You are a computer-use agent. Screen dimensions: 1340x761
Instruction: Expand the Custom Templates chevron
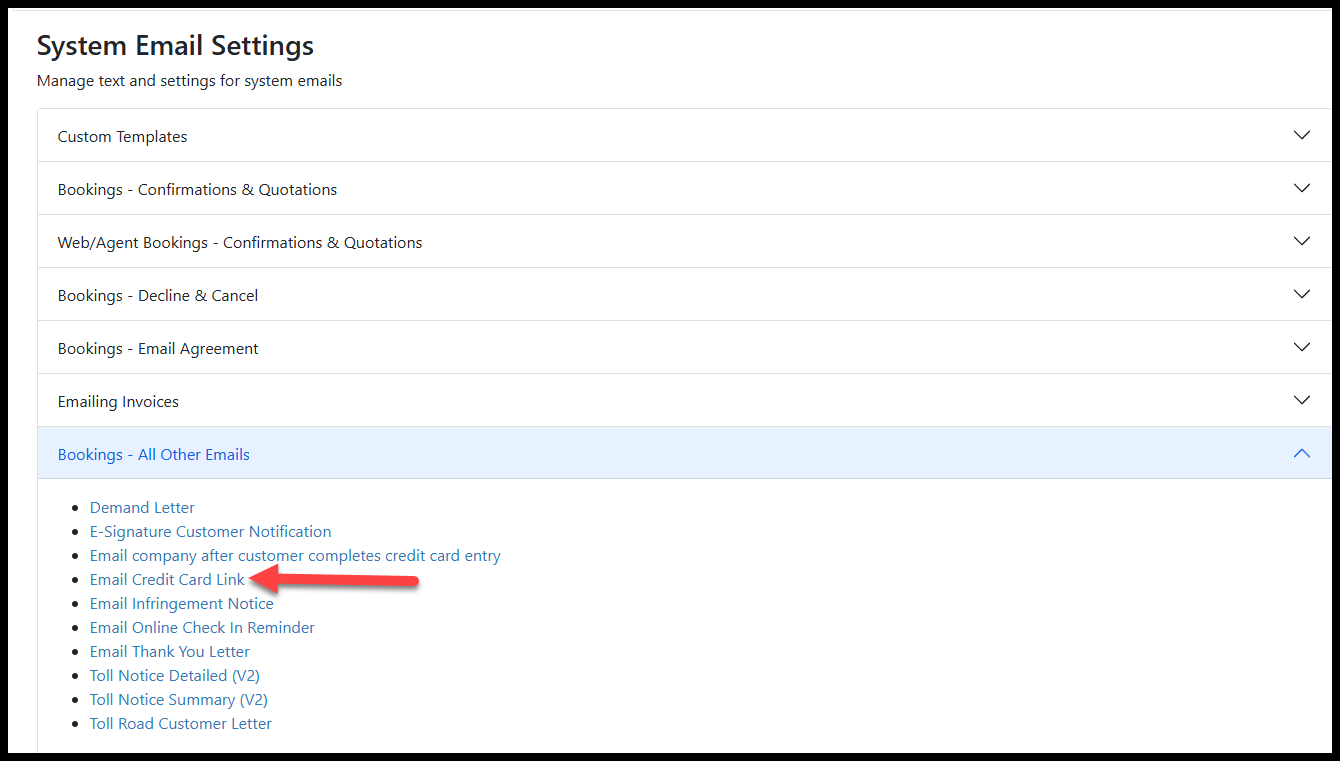[x=1301, y=135]
